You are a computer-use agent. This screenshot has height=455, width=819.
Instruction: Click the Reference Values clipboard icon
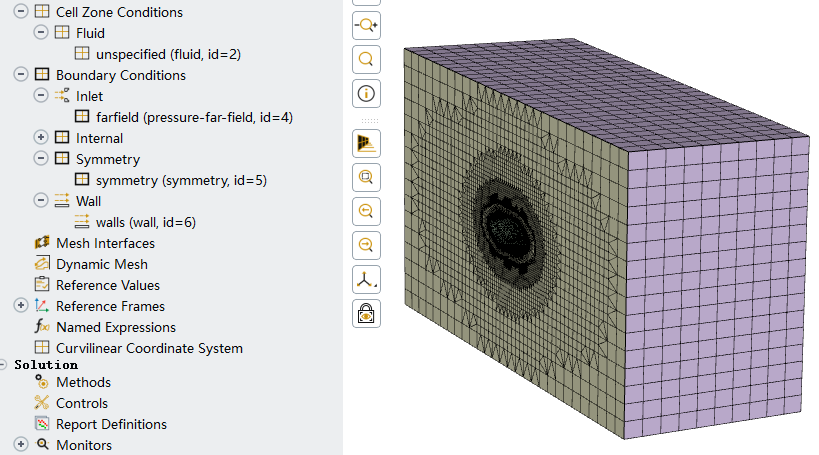[x=42, y=285]
